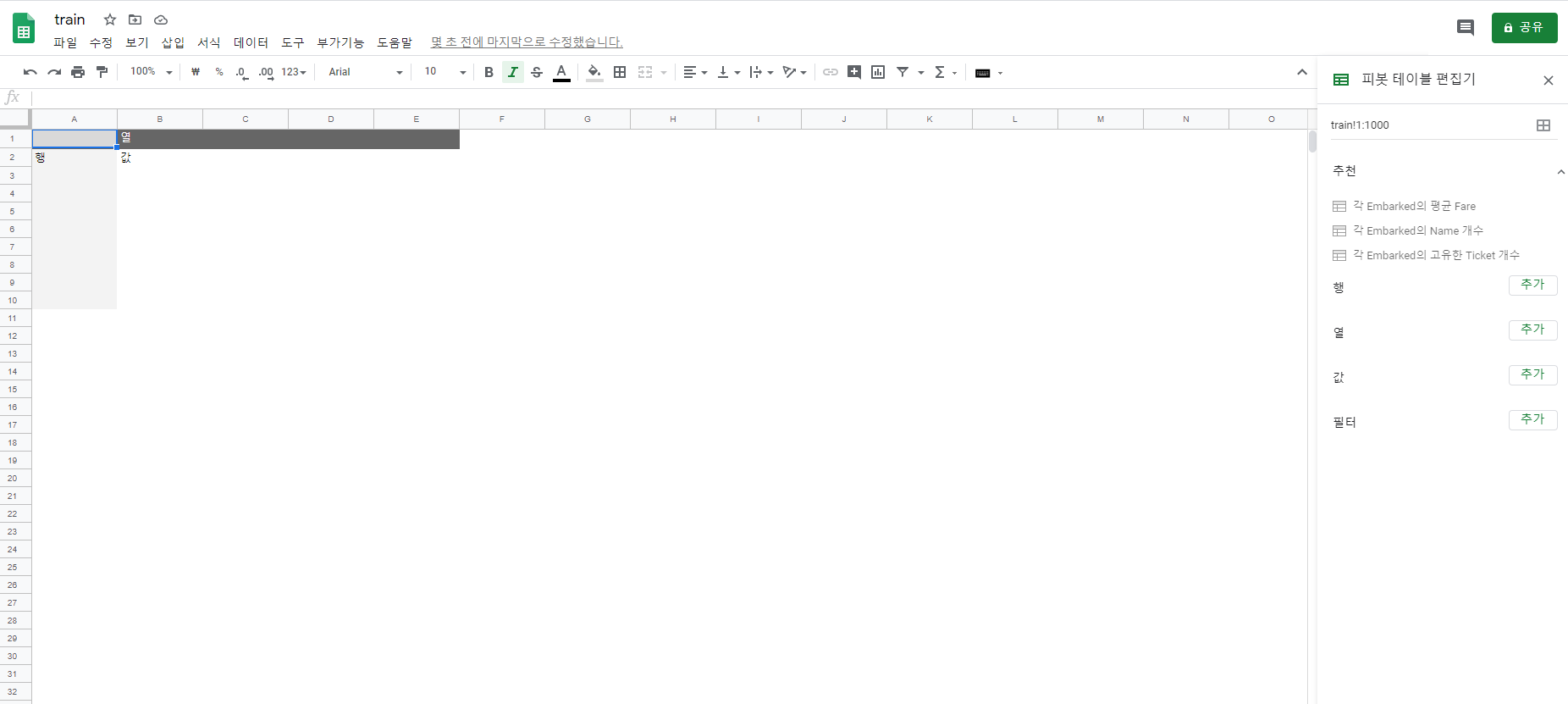Open the last edit history link

pyautogui.click(x=527, y=42)
